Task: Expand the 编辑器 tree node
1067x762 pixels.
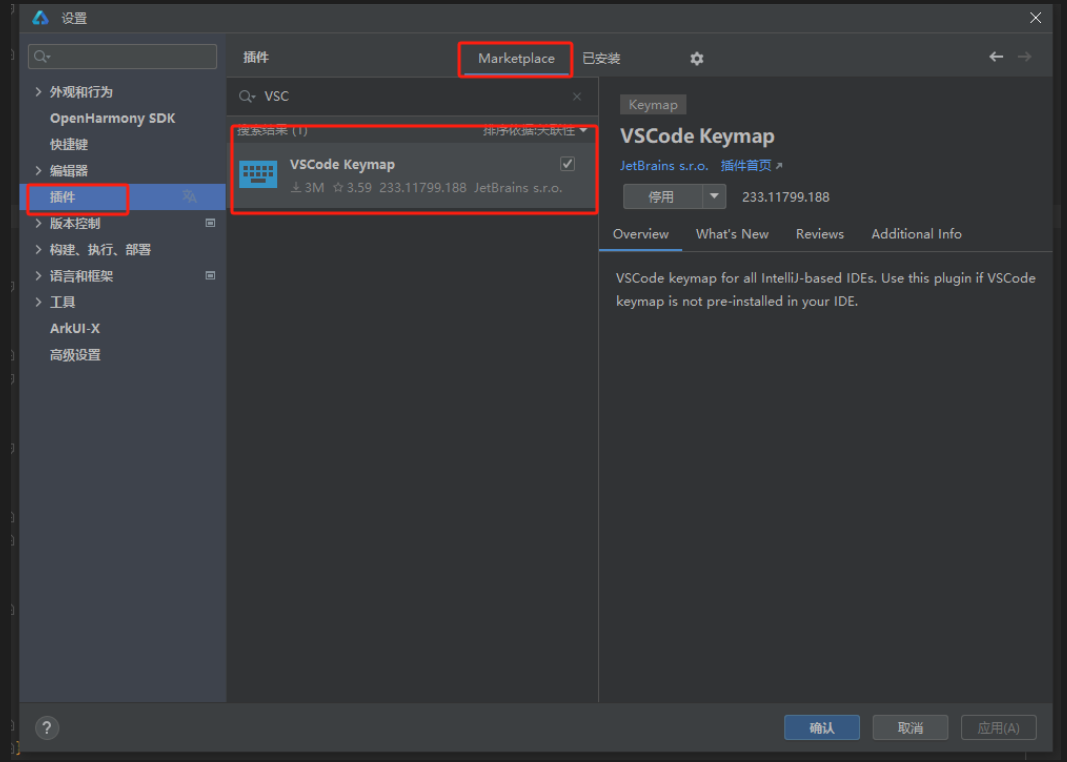Action: [x=38, y=171]
